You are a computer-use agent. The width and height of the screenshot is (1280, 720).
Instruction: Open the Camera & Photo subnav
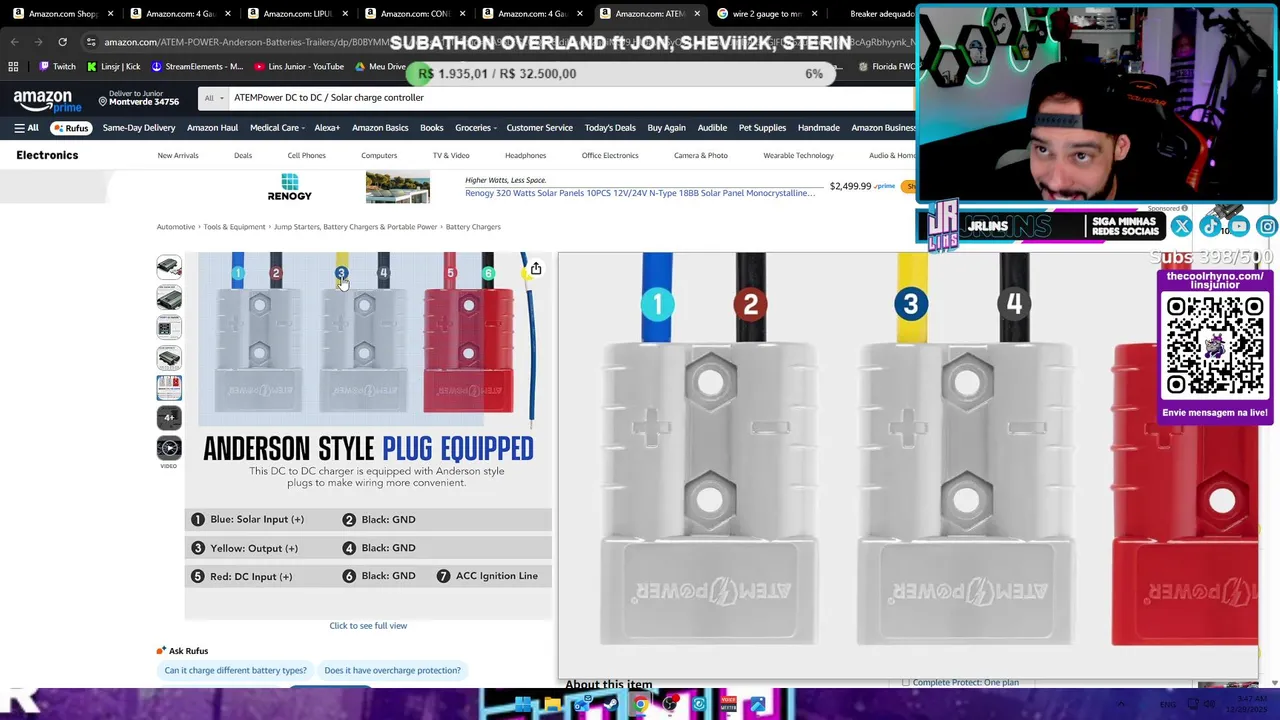pos(700,155)
